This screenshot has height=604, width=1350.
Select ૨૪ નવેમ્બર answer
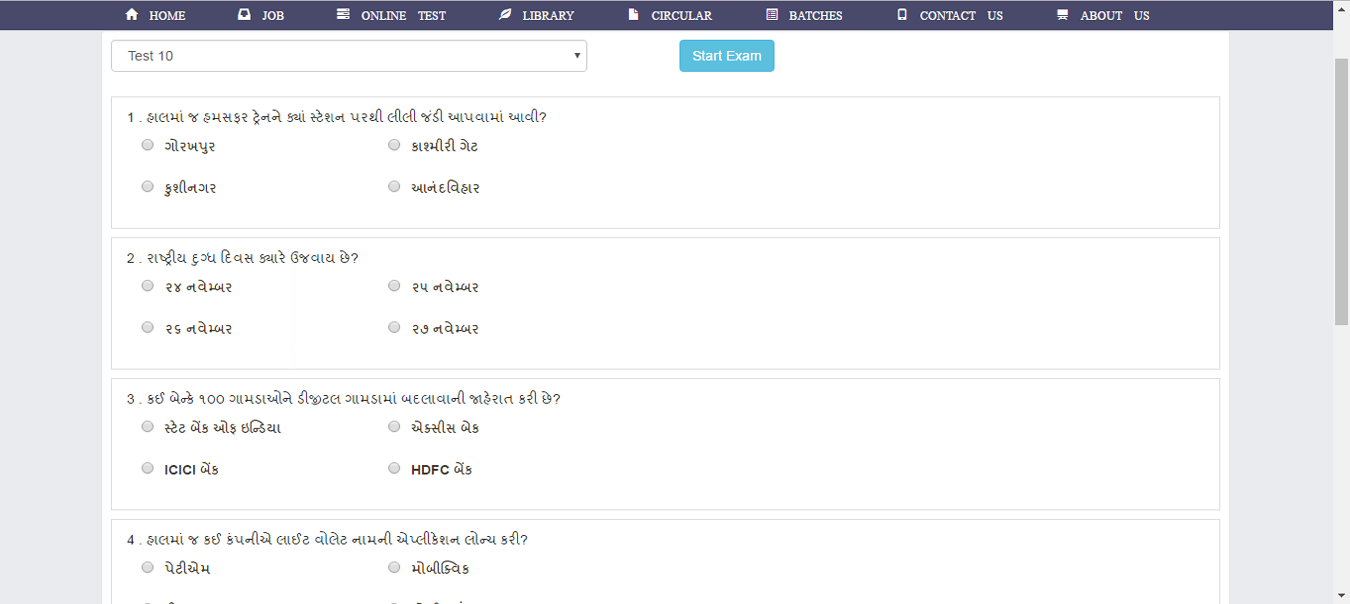point(148,286)
